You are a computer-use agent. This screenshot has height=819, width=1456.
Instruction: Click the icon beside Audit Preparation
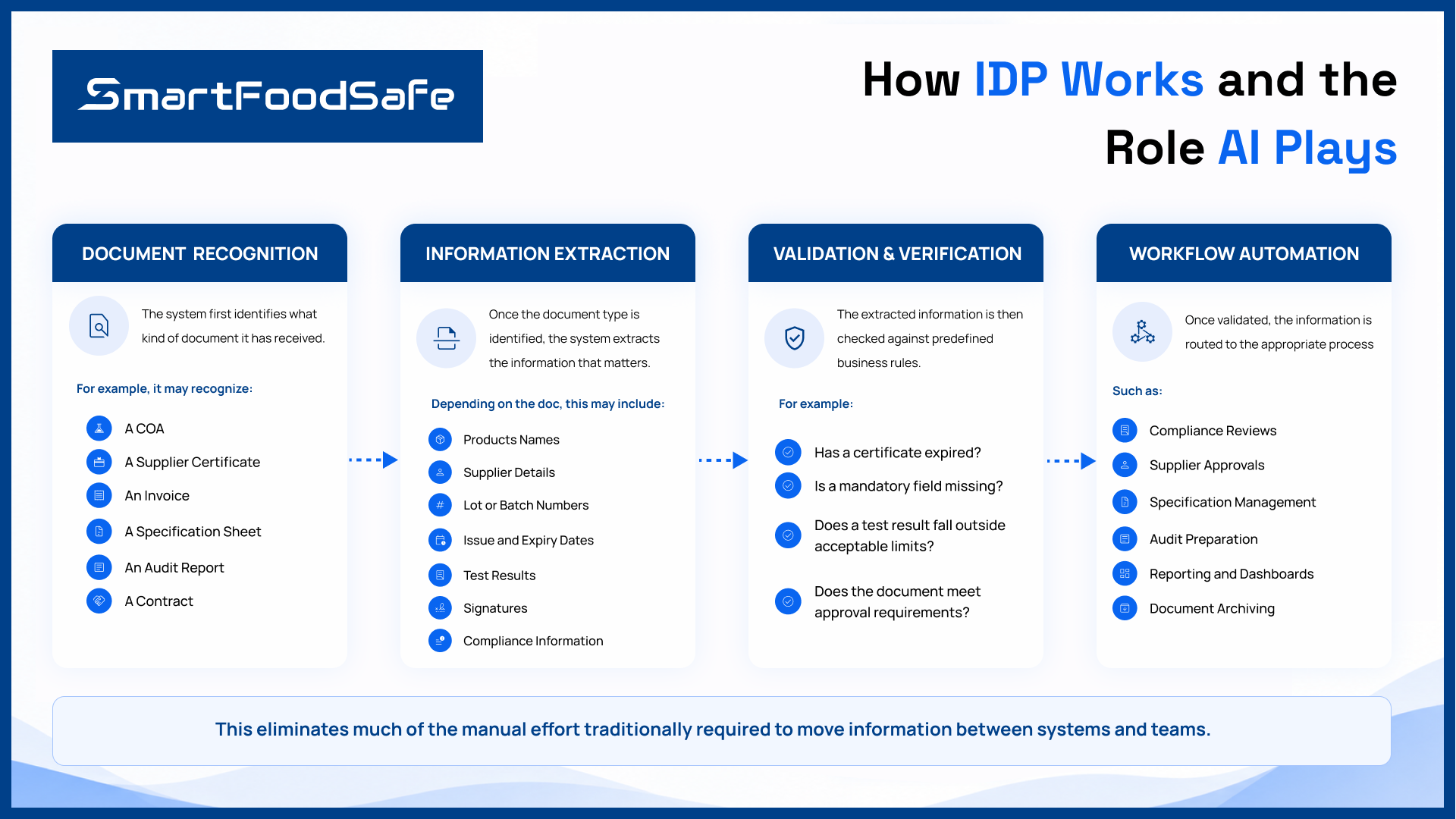tap(1125, 539)
